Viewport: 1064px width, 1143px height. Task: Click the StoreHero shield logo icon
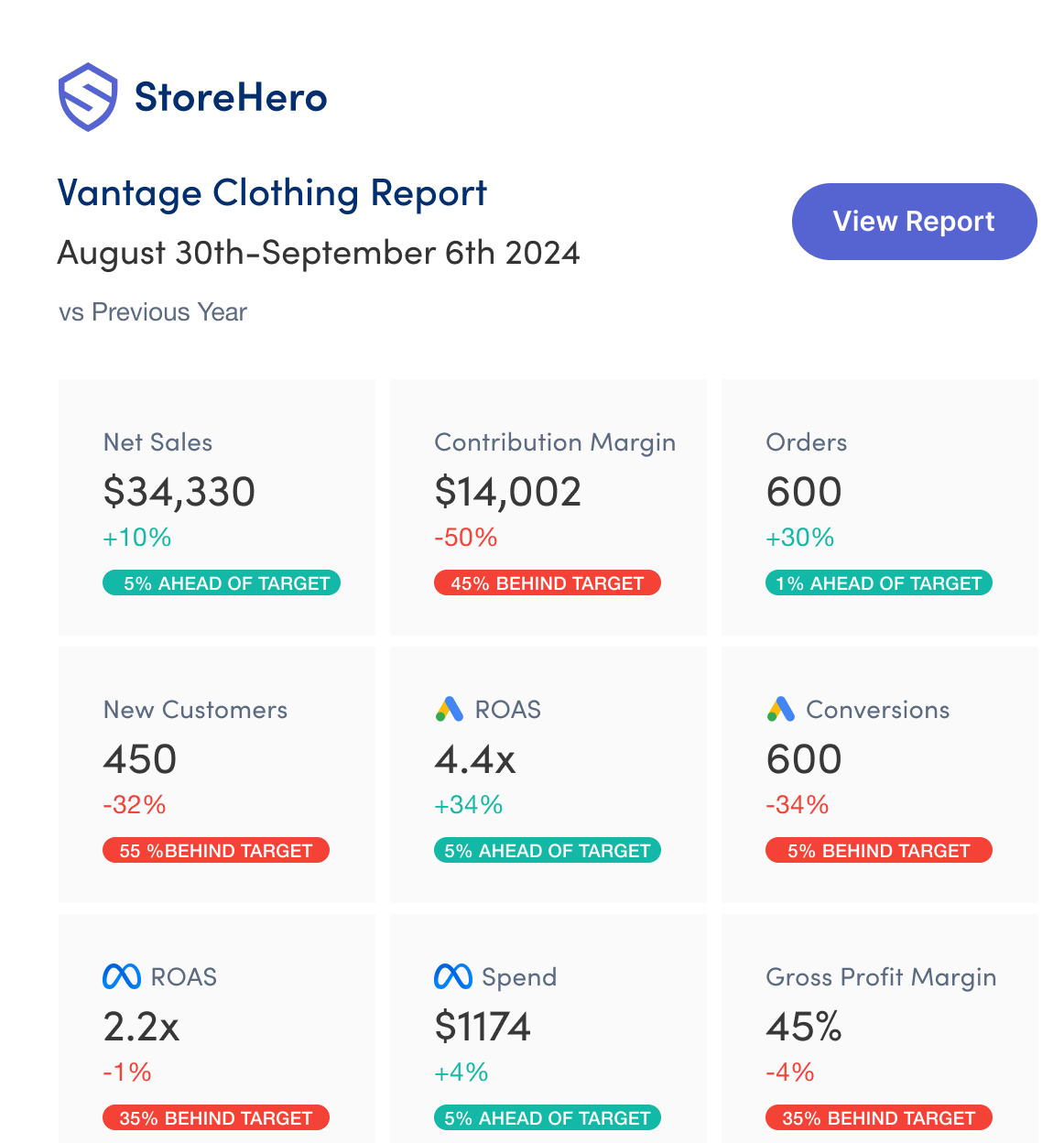[x=88, y=97]
